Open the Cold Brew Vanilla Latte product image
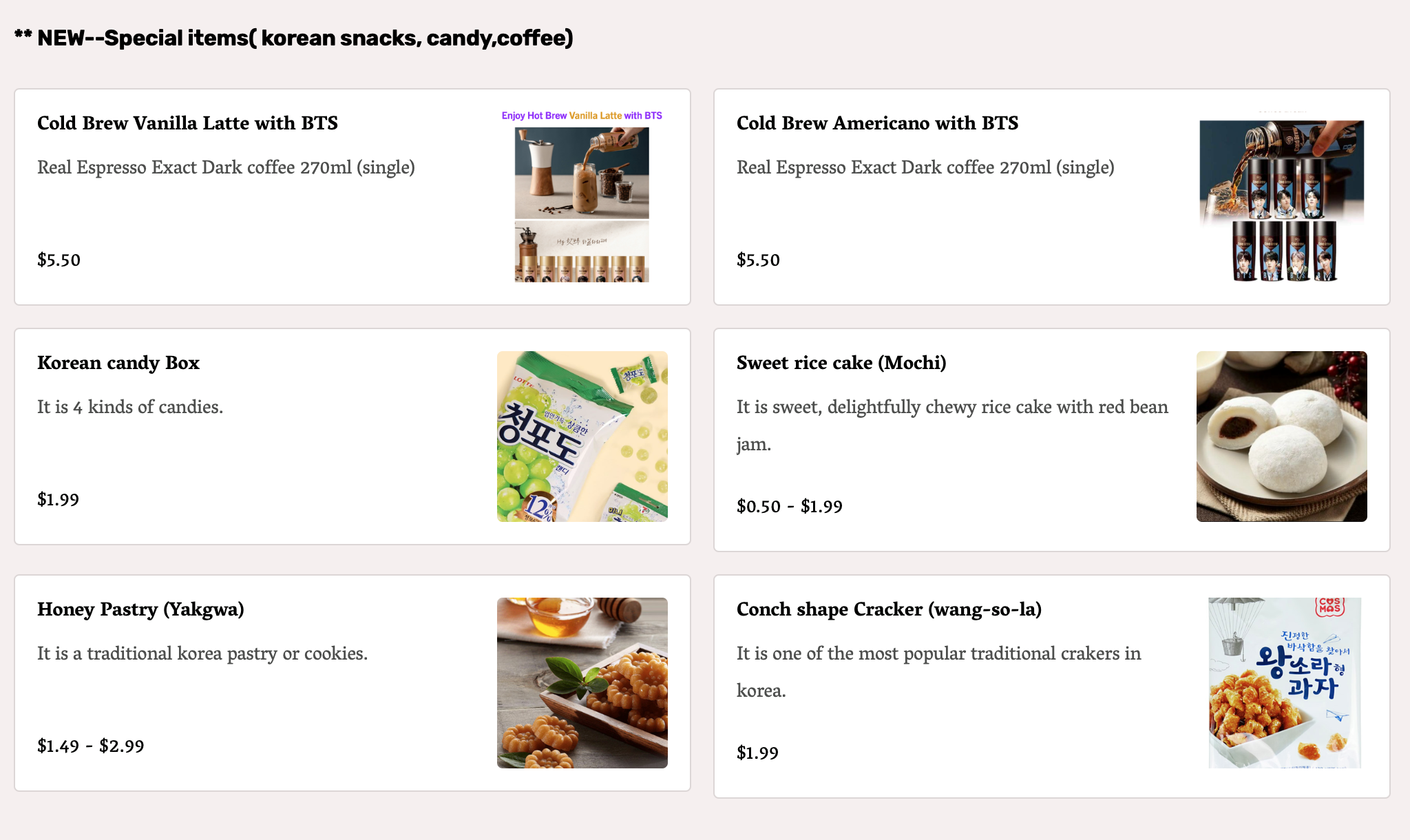 582,197
